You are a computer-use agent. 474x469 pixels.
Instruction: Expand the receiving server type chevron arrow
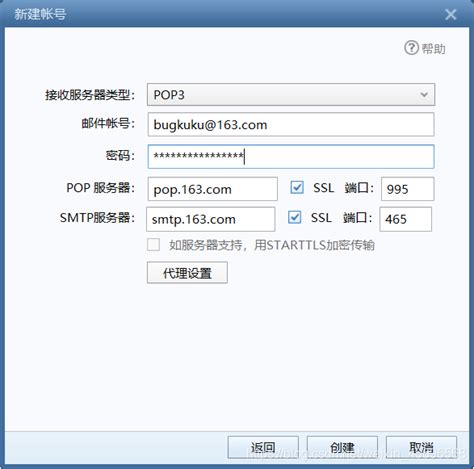coord(424,95)
